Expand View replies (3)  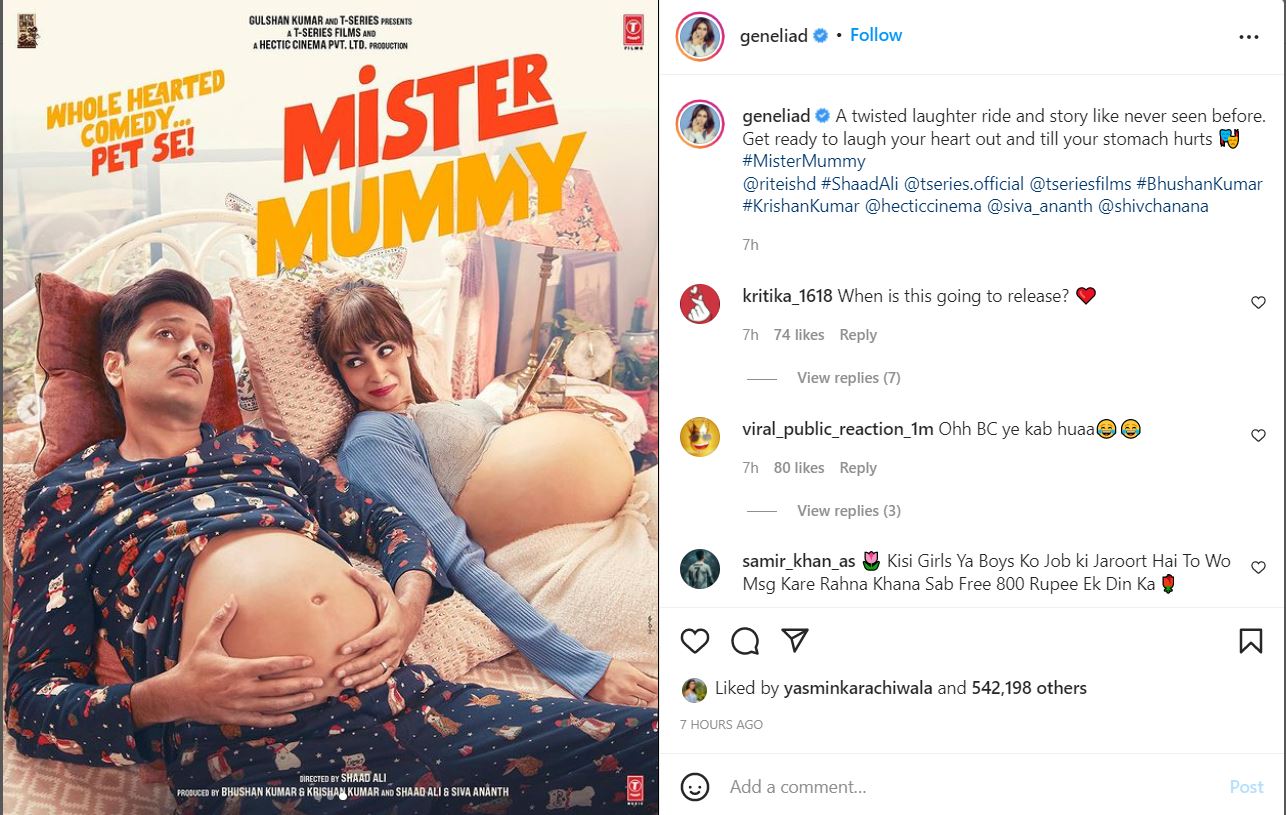[849, 511]
